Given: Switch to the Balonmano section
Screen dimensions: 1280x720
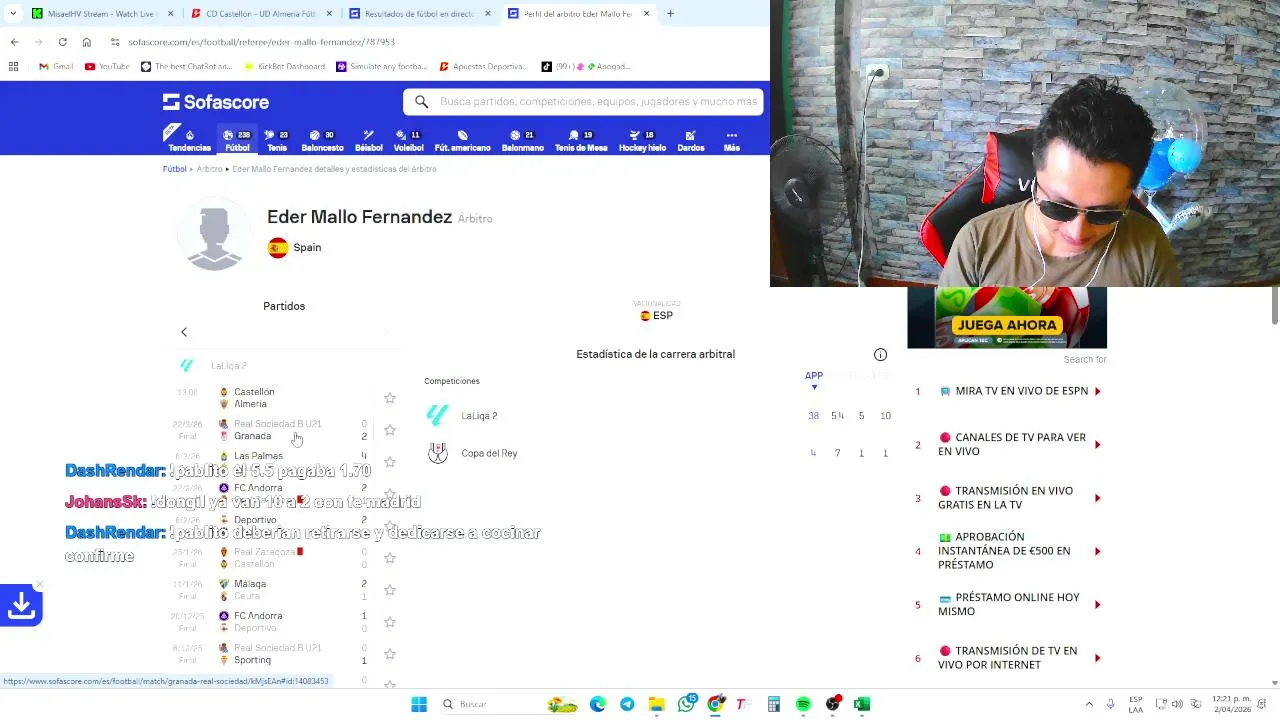Looking at the screenshot, I should (522, 140).
